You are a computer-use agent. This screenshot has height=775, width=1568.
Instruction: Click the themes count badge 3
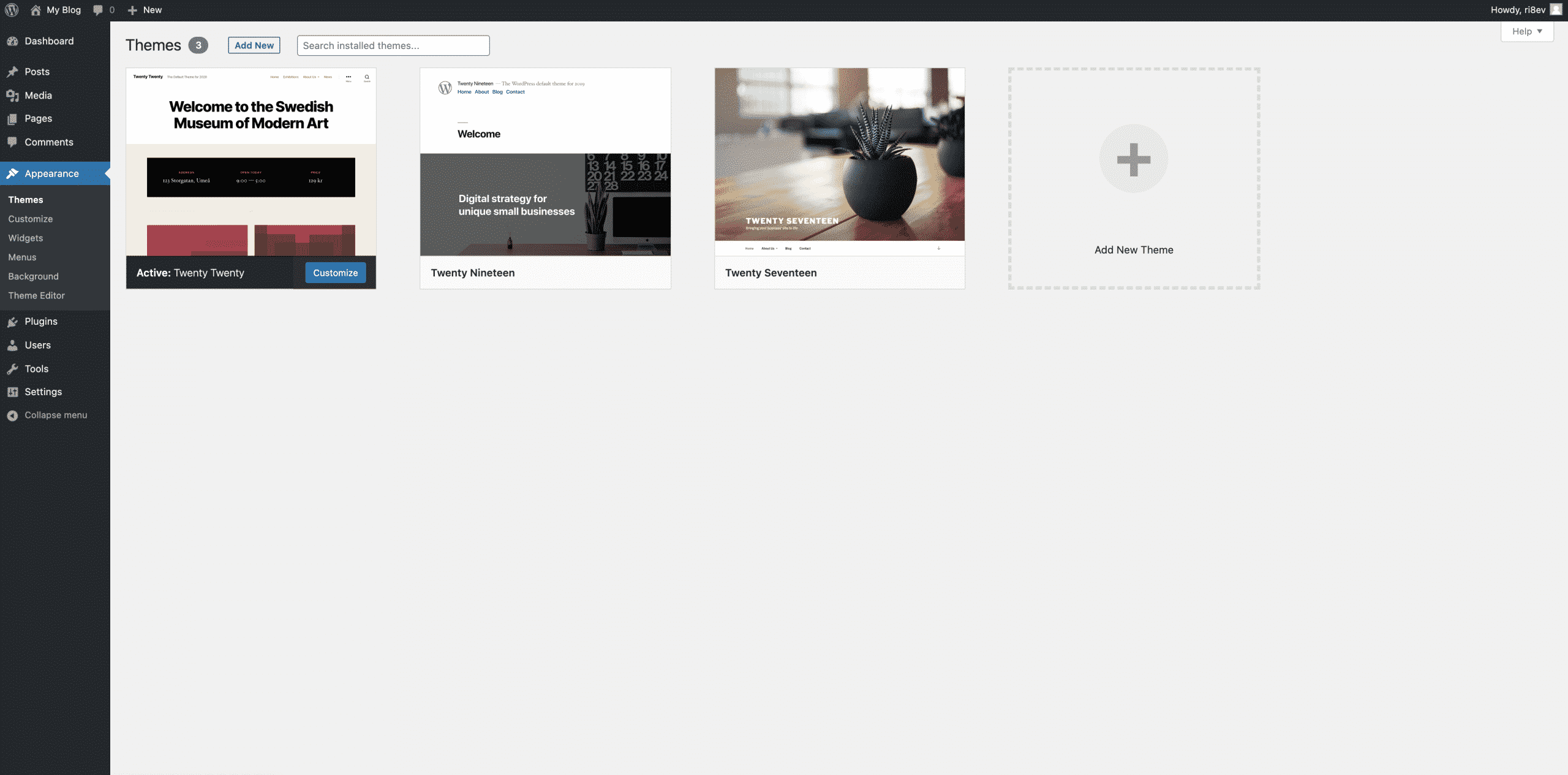pos(198,45)
